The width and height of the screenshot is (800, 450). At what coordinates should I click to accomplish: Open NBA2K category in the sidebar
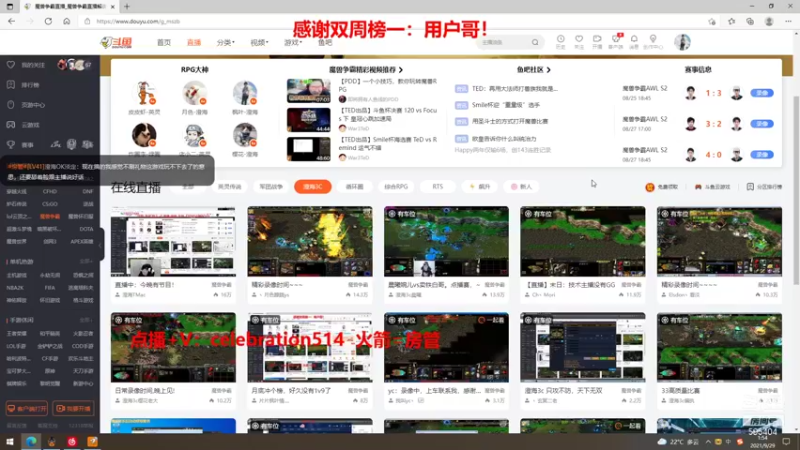click(15, 287)
